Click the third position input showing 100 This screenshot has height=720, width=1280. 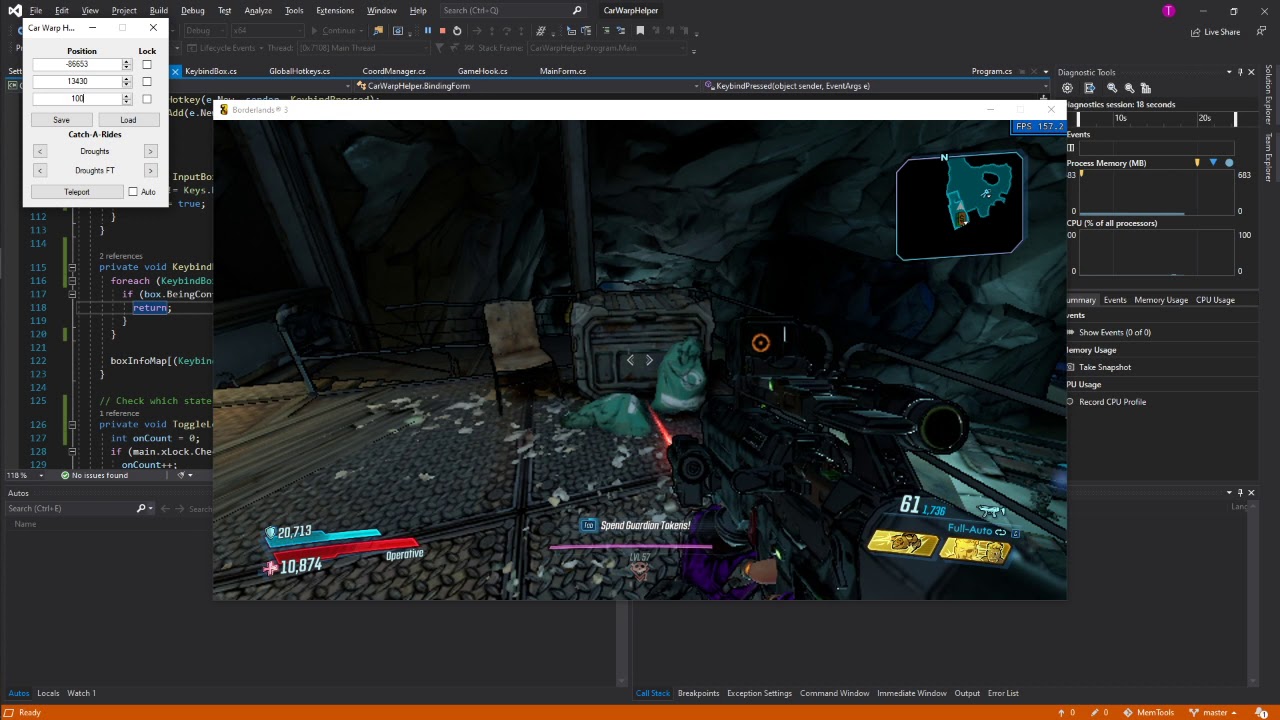coord(77,98)
